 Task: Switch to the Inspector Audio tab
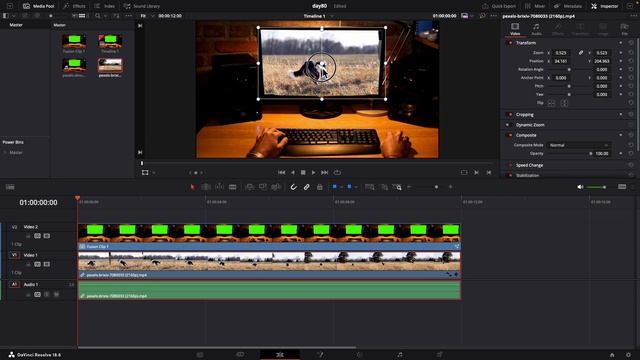(536, 29)
